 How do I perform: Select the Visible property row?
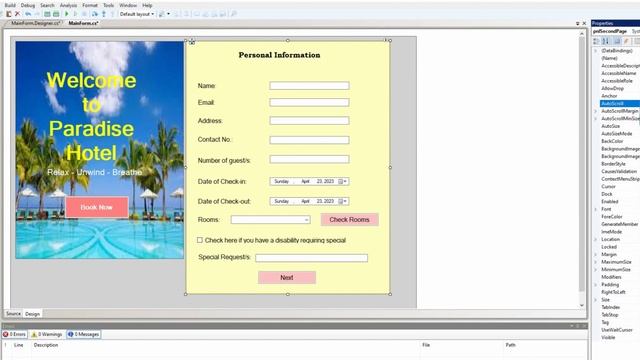coord(620,337)
